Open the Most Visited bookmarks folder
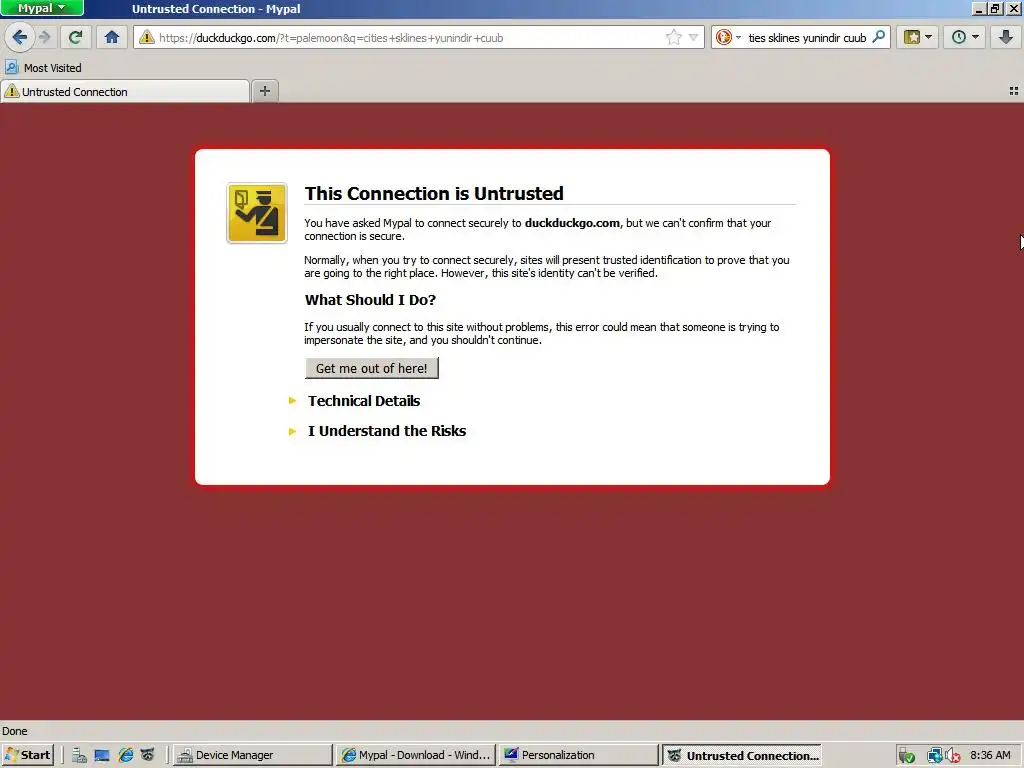Image resolution: width=1024 pixels, height=768 pixels. point(43,67)
